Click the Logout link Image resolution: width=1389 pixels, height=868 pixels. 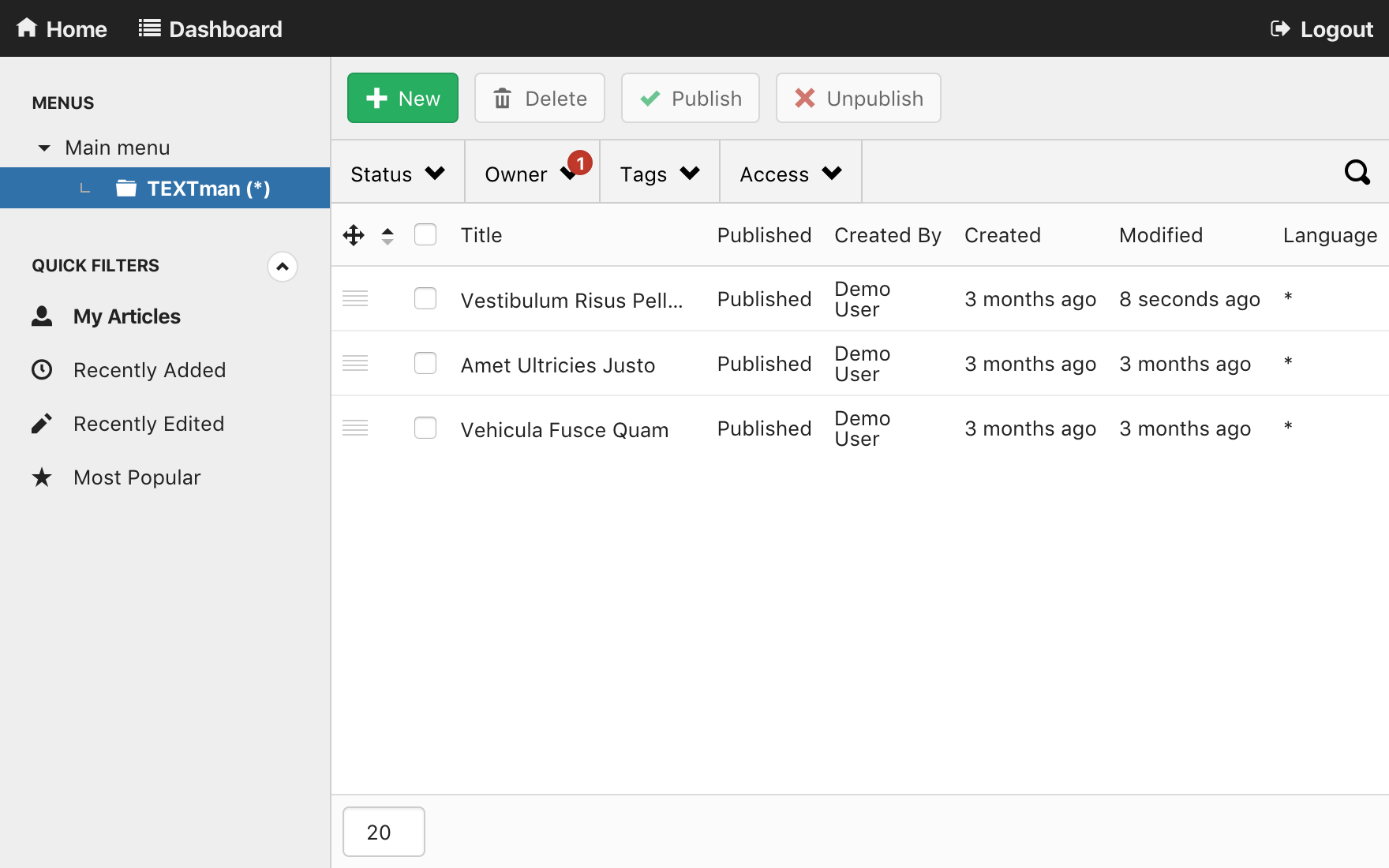(x=1322, y=29)
